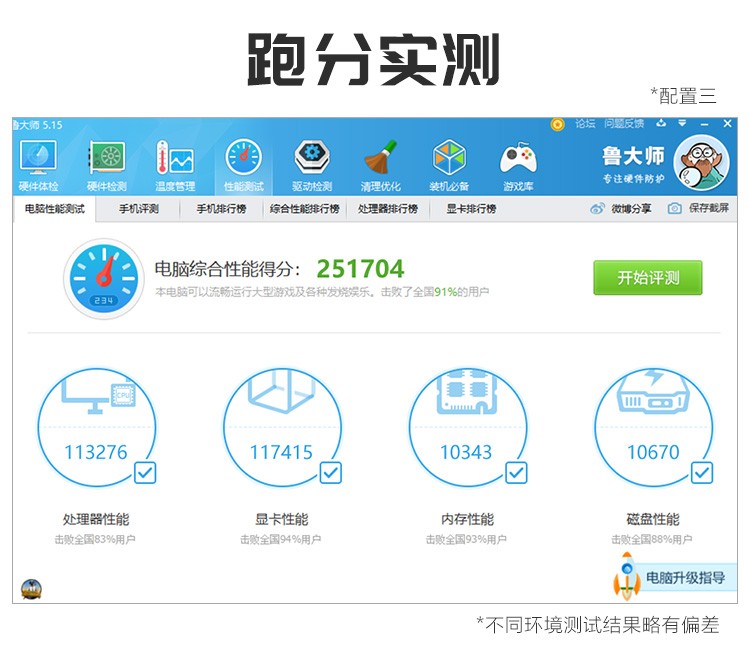This screenshot has height=646, width=750.
Task: Click the 显卡性能 label
Action: 282,519
